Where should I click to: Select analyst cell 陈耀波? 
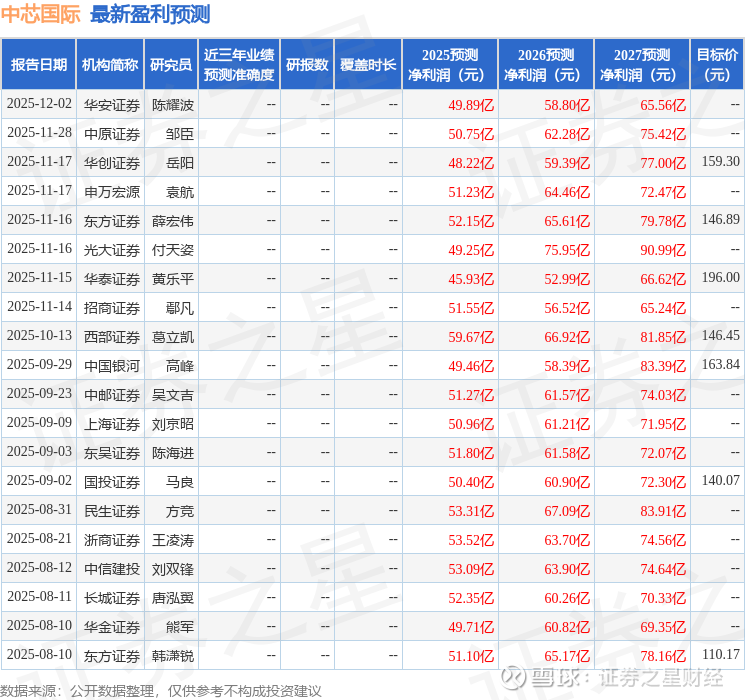pyautogui.click(x=173, y=105)
